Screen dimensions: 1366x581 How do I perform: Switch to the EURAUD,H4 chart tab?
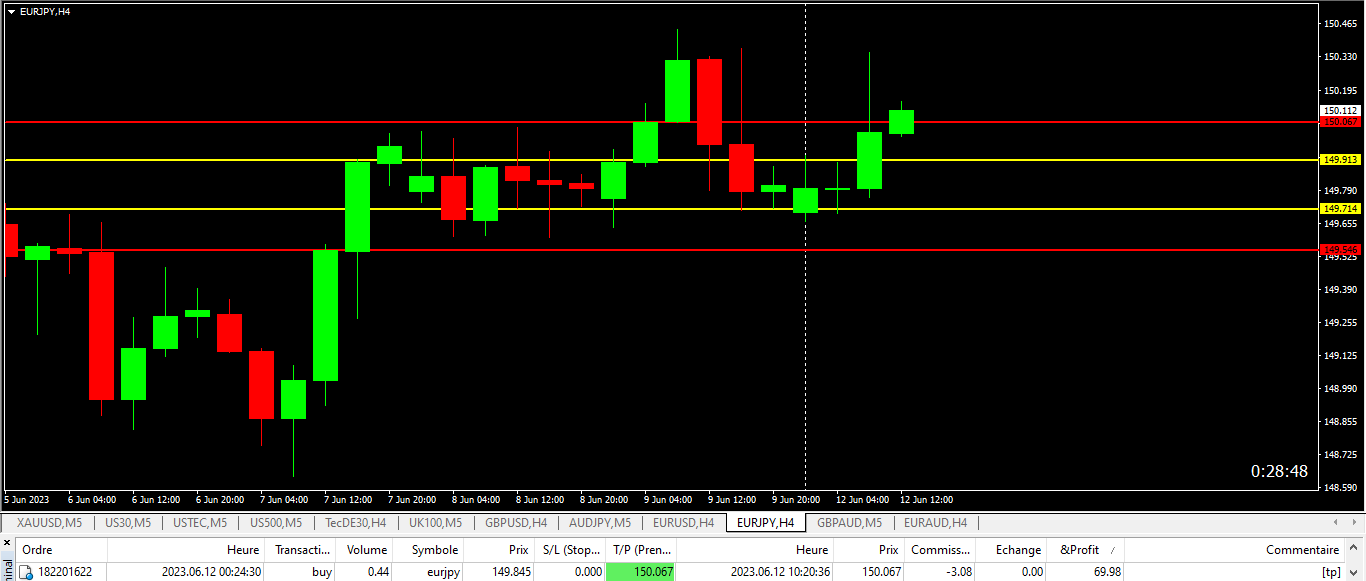coord(935,522)
